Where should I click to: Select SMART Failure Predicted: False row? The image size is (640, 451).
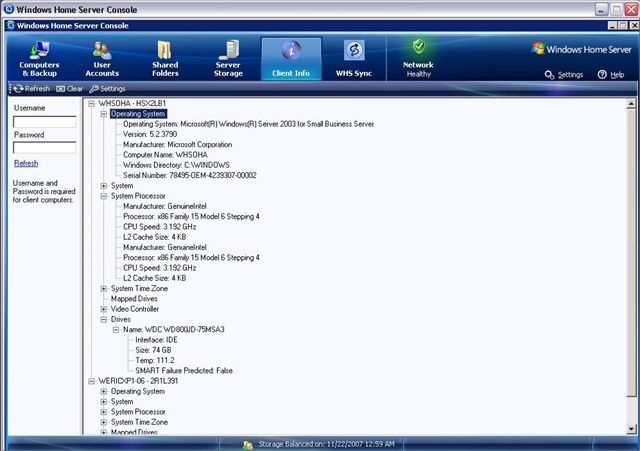[x=184, y=371]
